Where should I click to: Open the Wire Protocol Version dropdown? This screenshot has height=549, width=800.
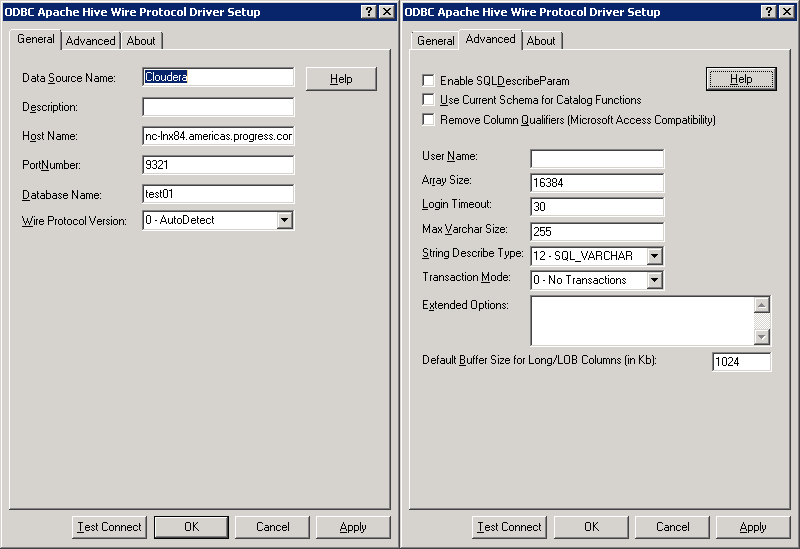coord(284,220)
